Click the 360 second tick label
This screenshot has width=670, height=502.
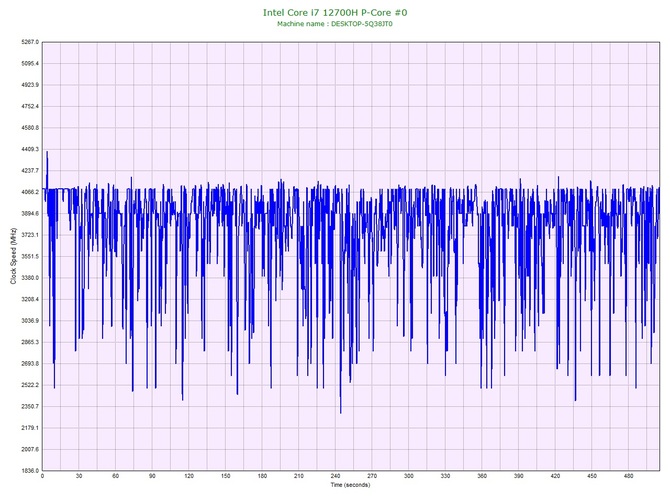[482, 476]
